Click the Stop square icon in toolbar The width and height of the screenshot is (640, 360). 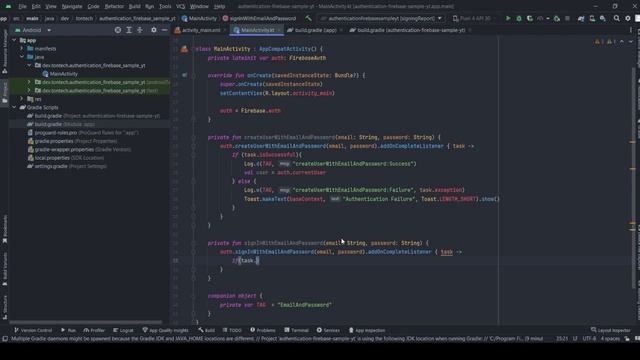click(x=567, y=18)
